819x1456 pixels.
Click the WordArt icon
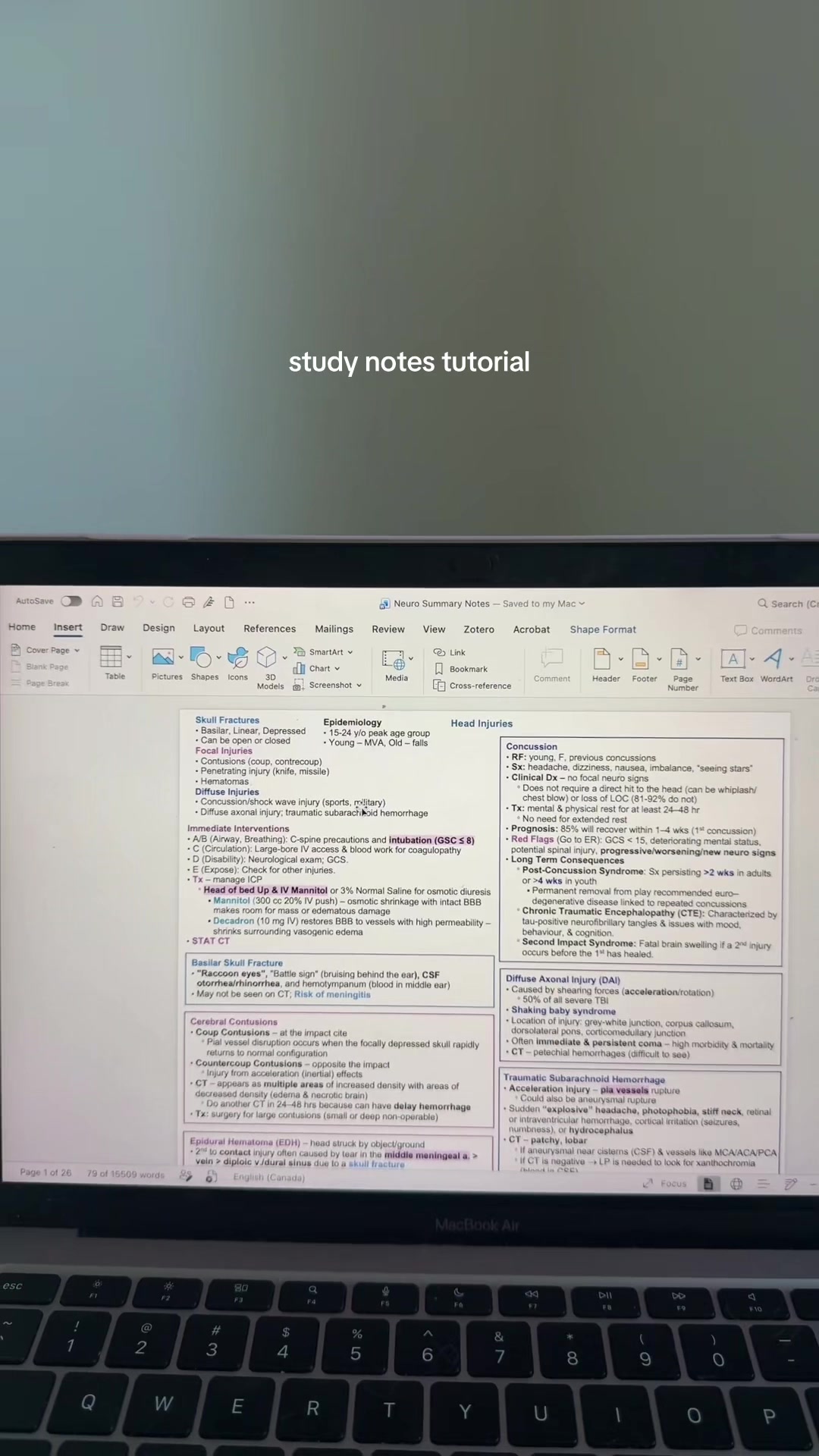coord(773,658)
